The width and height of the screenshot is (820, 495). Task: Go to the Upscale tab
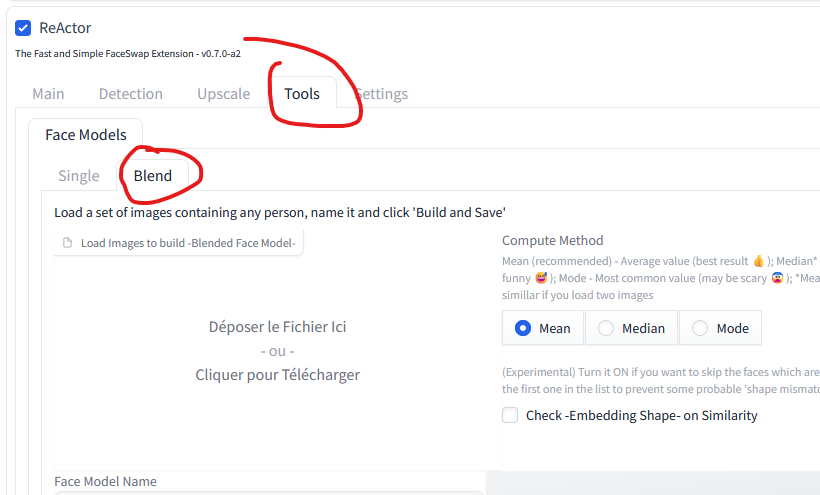click(x=224, y=94)
